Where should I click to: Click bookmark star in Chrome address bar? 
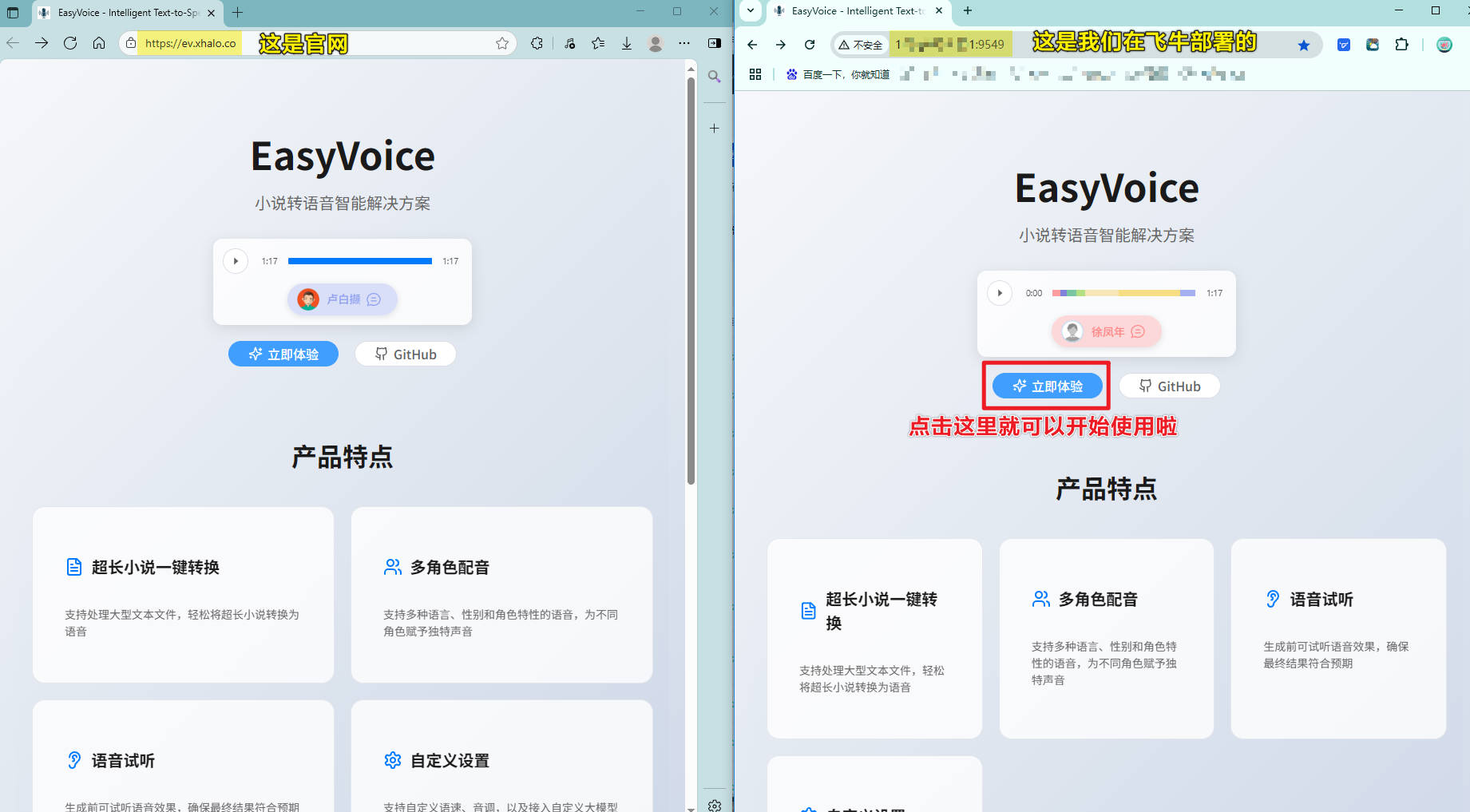(x=1304, y=45)
